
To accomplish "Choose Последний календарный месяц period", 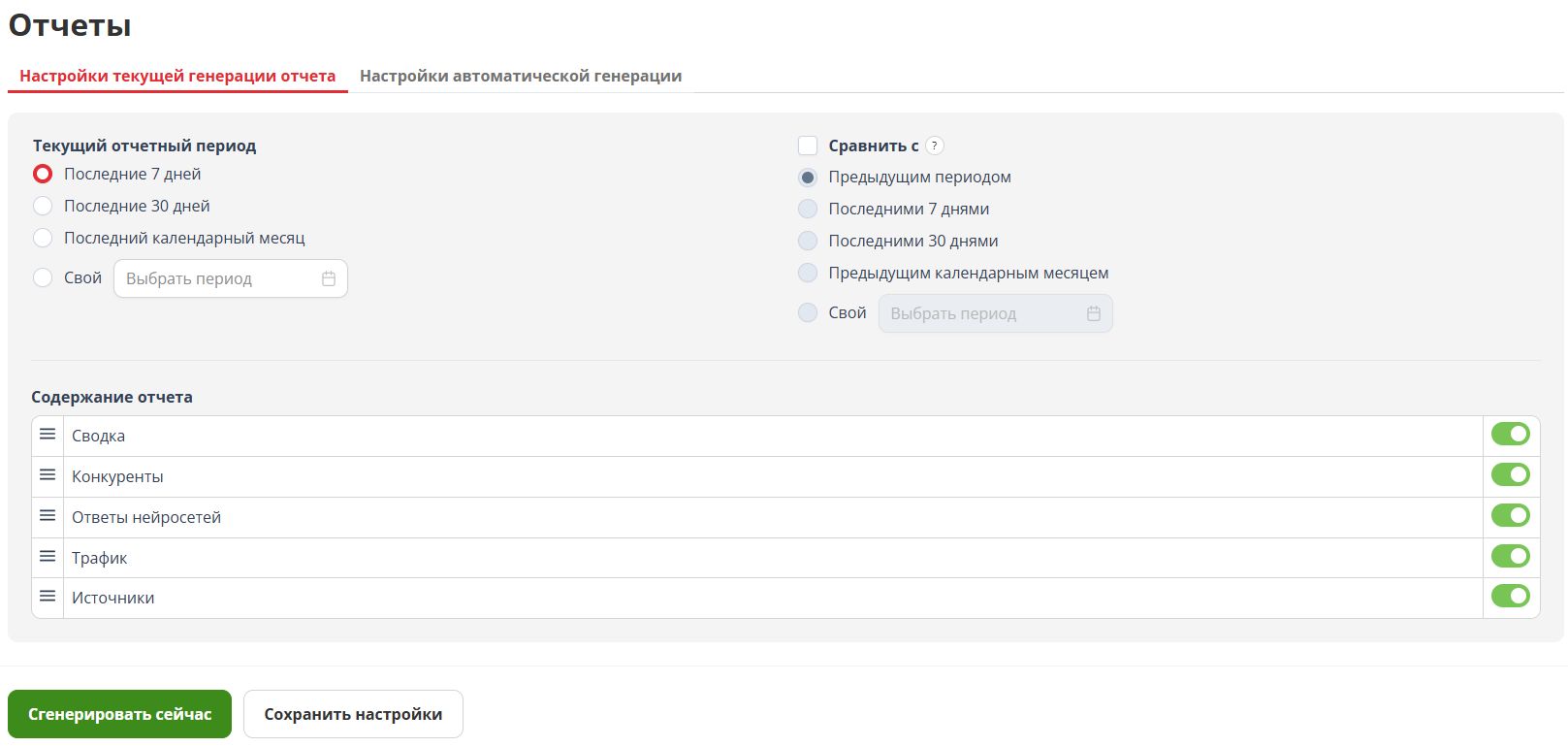I will pyautogui.click(x=43, y=238).
